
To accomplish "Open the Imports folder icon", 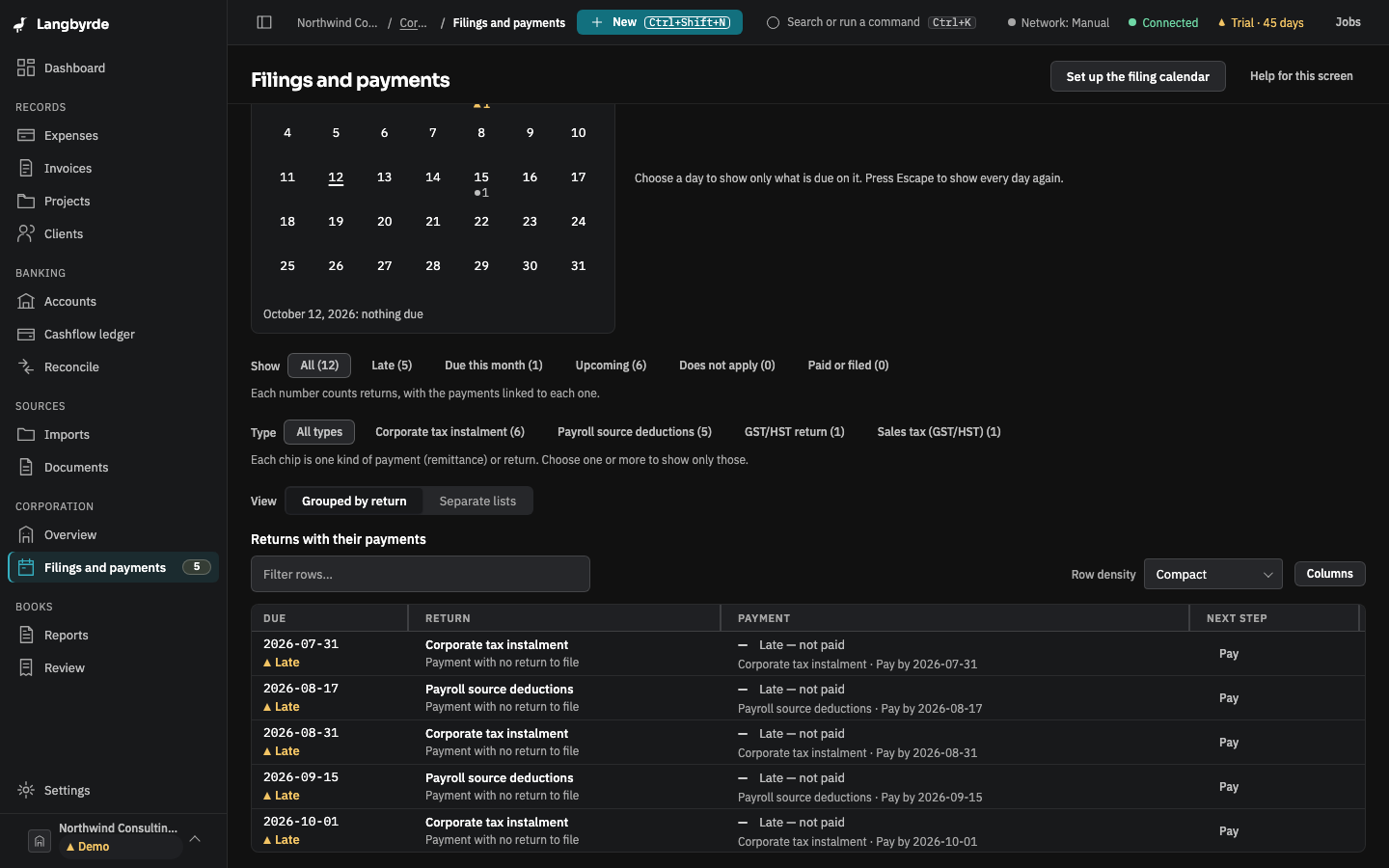I will pos(26,434).
